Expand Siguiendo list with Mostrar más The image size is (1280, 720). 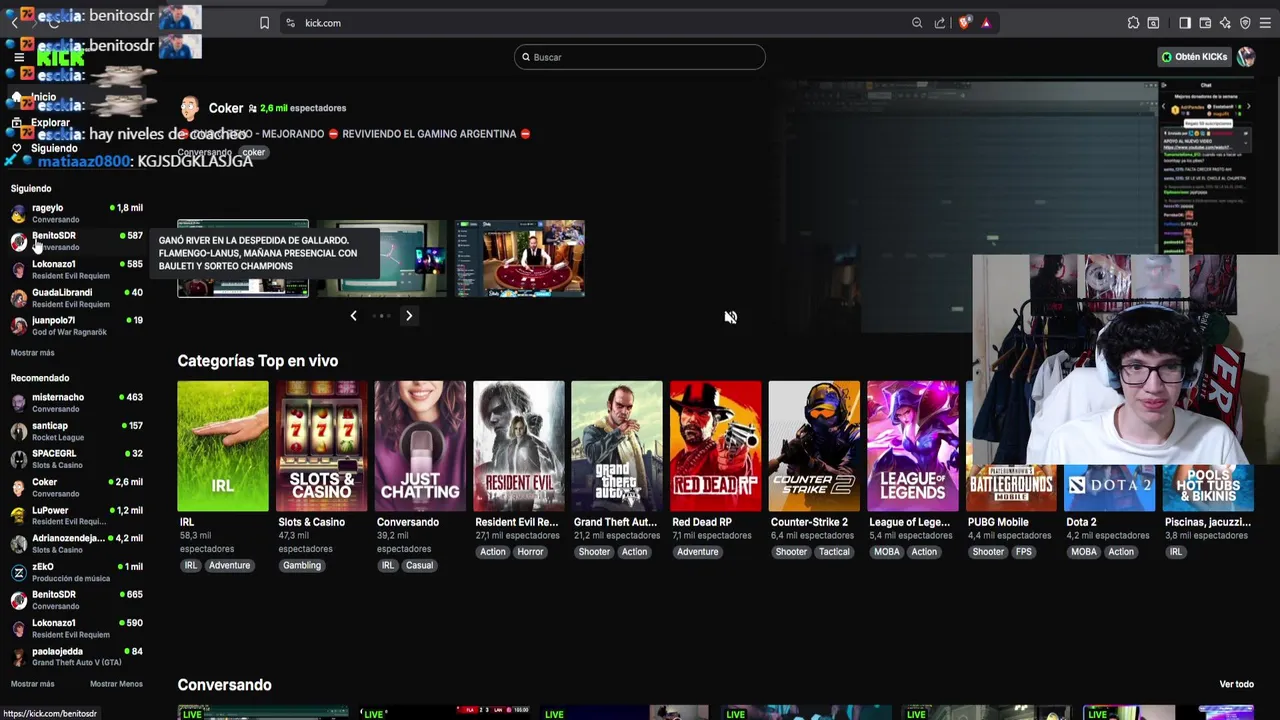tap(33, 353)
